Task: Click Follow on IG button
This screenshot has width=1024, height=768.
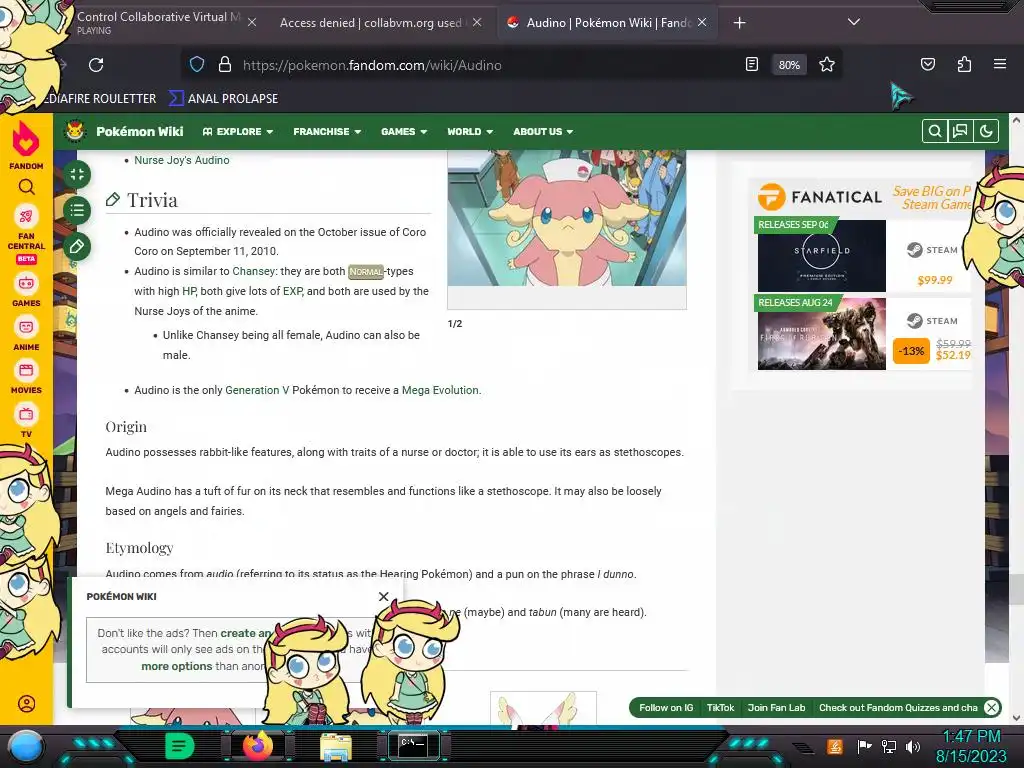Action: [x=665, y=707]
